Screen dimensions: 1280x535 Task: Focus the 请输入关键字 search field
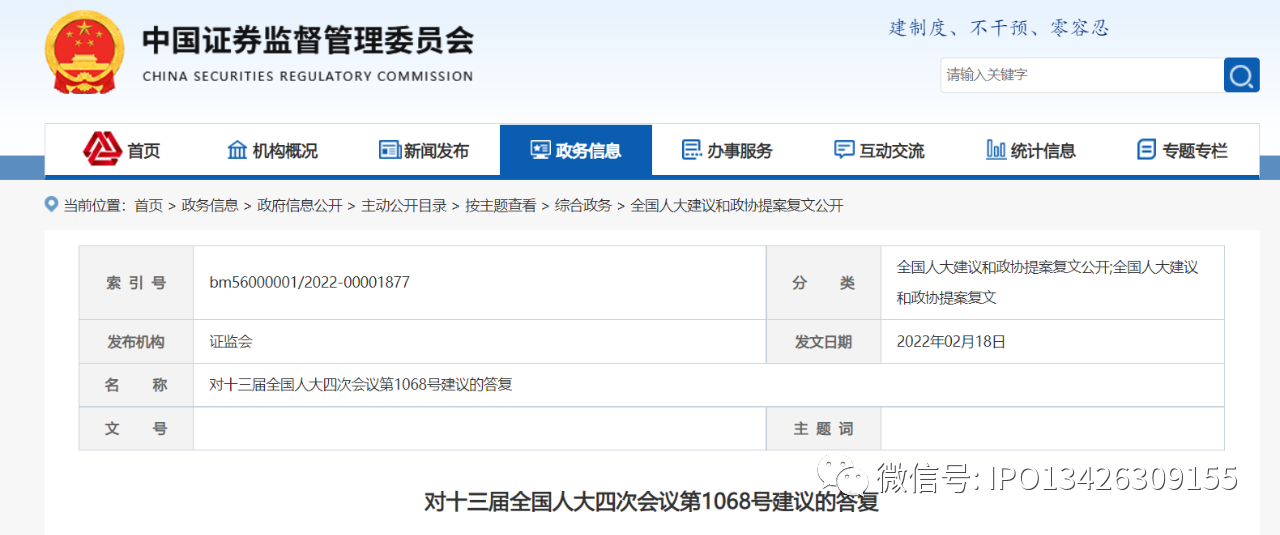click(1082, 75)
